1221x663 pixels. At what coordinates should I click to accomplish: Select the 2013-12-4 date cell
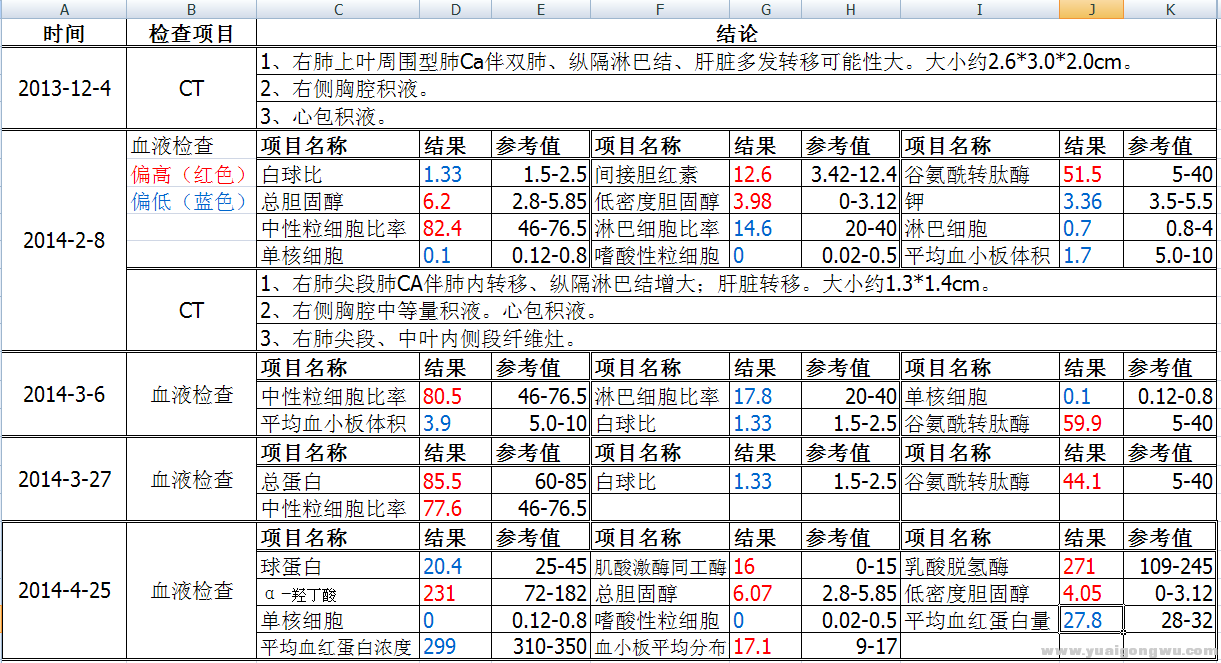click(x=64, y=88)
